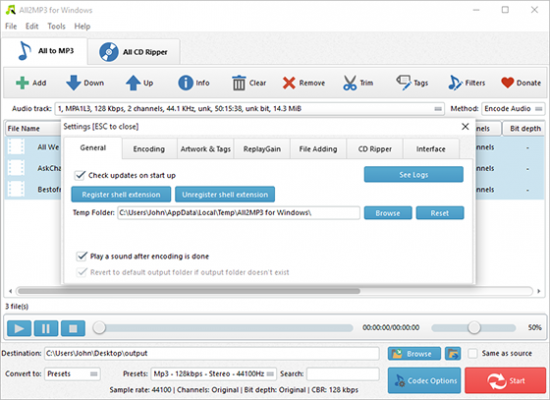Select the Interface settings tab

[x=431, y=149]
